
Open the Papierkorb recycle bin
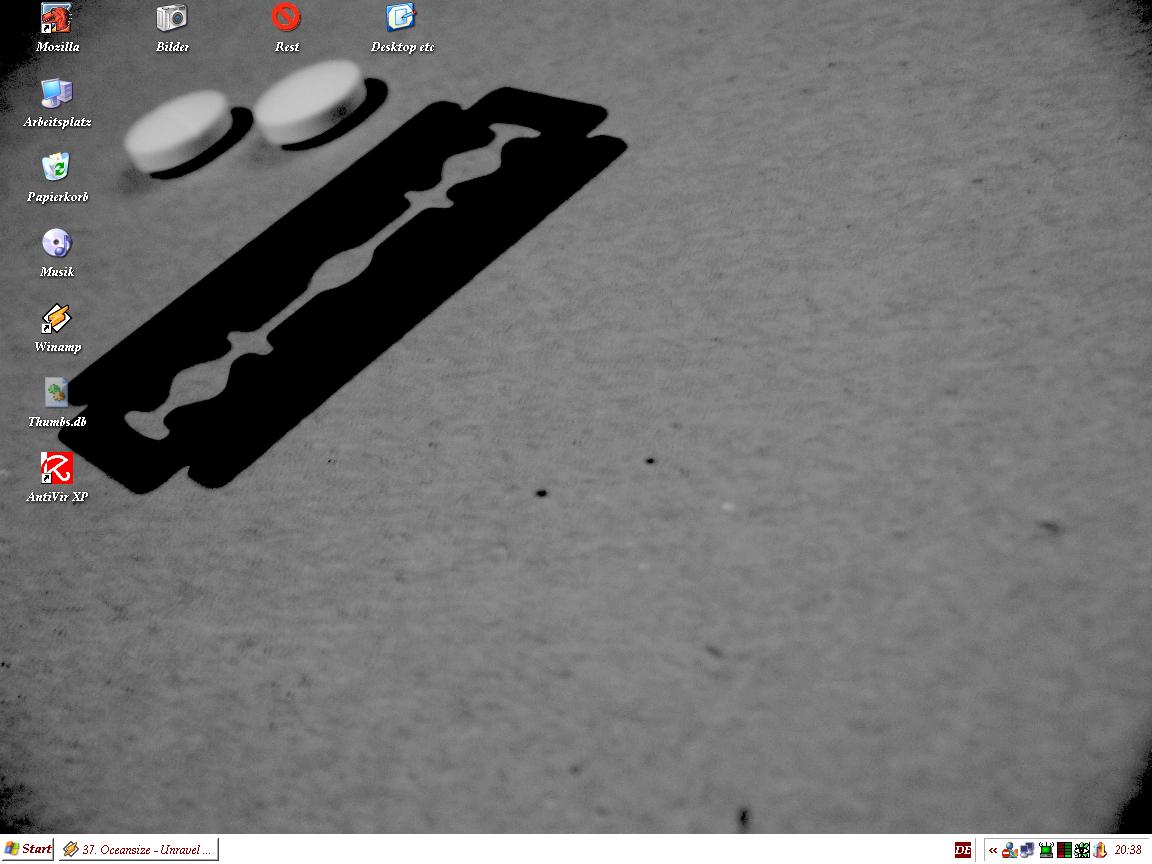(57, 168)
